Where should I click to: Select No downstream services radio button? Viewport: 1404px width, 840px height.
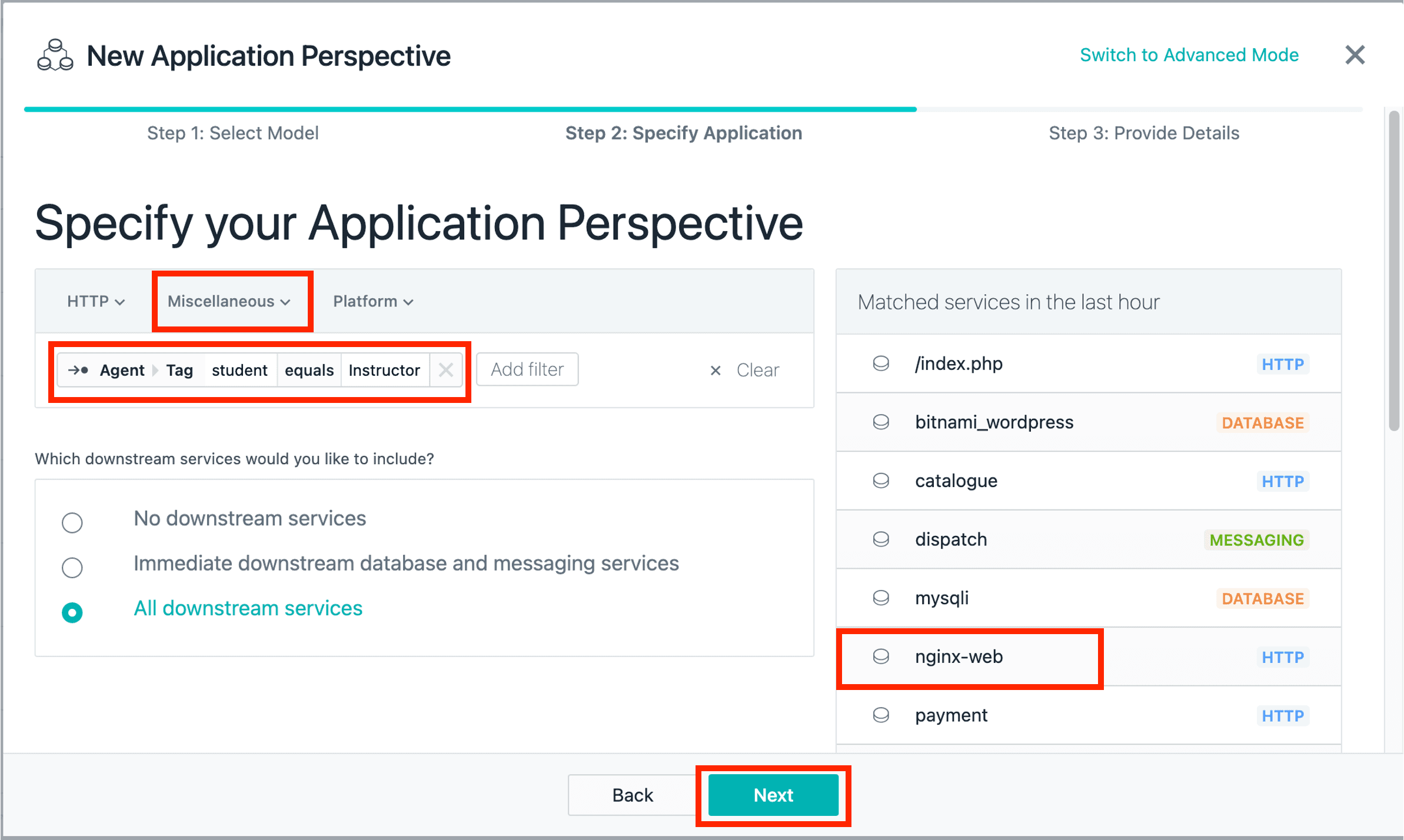72,522
